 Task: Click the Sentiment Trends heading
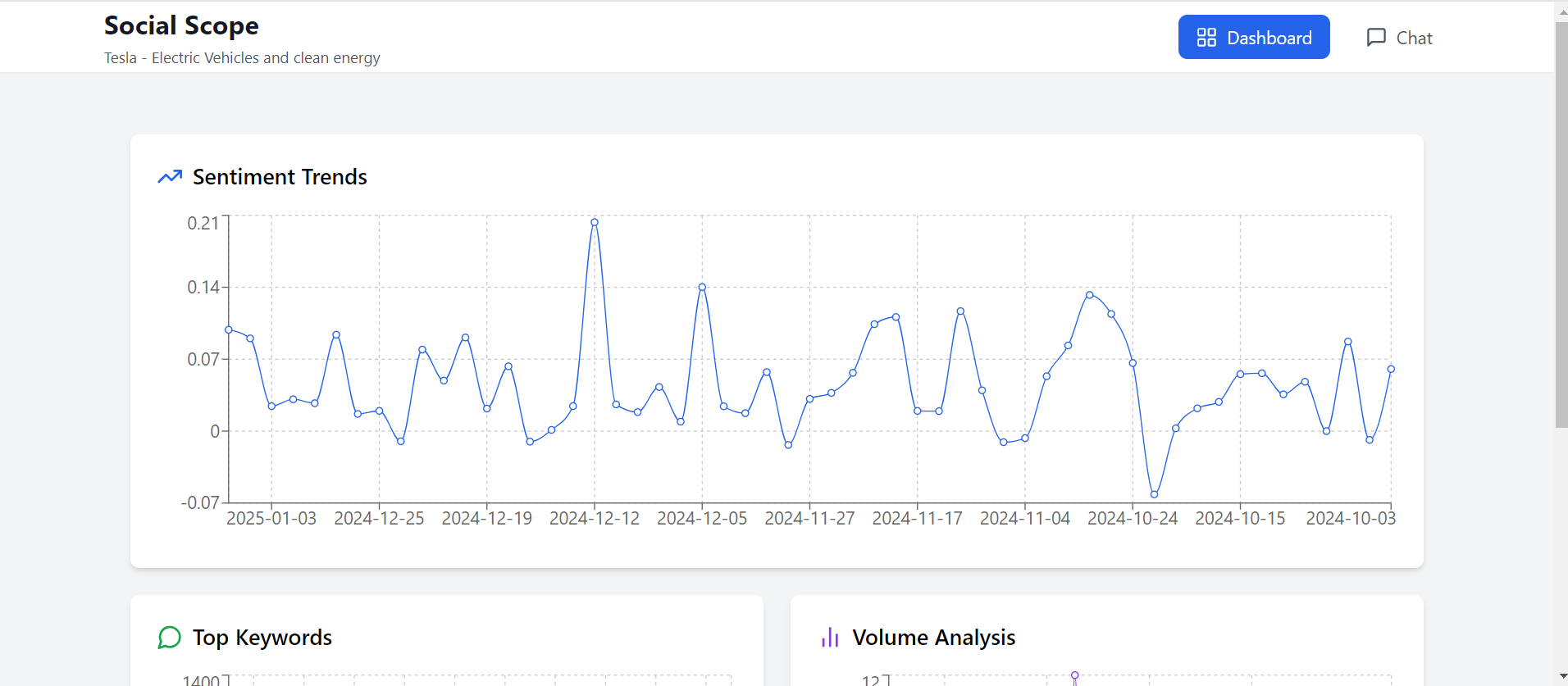280,177
